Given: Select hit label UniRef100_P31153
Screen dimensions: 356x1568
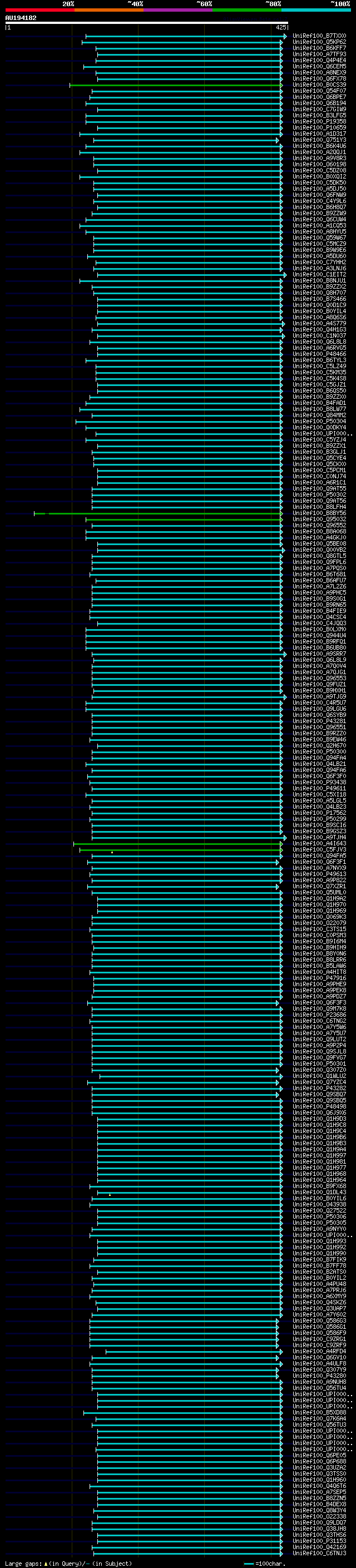Looking at the screenshot, I should click(319, 1541).
